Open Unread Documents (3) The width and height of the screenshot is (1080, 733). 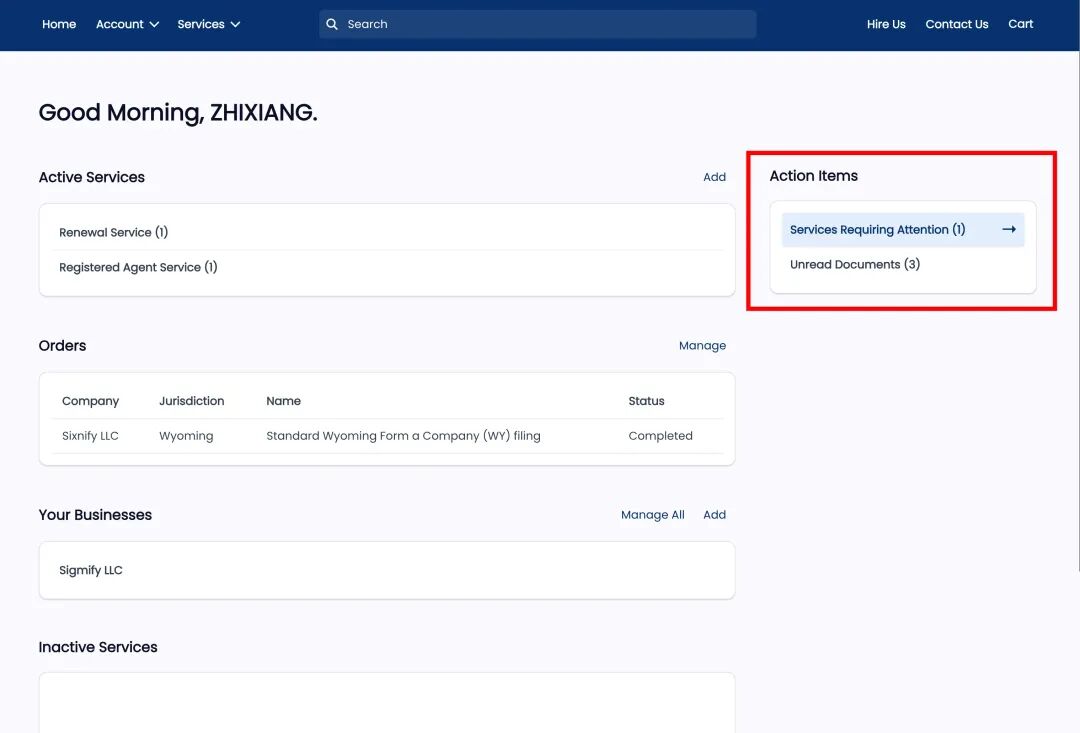(854, 265)
